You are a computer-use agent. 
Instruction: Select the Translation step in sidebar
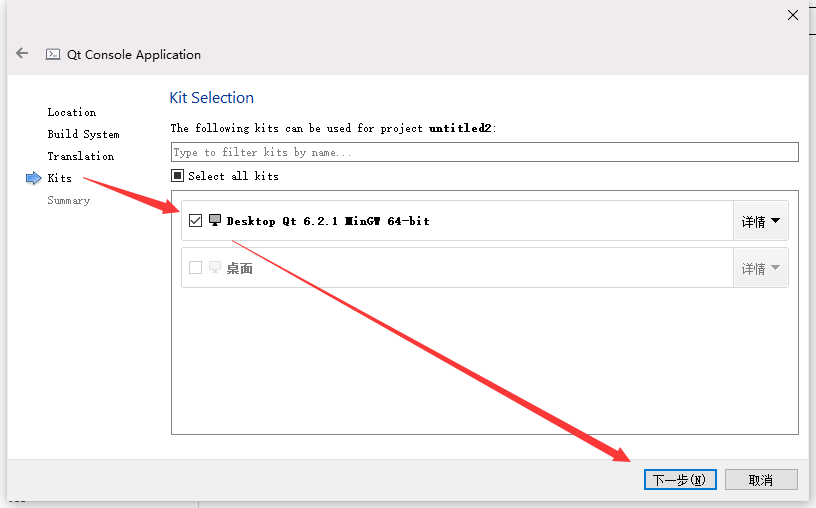point(81,156)
